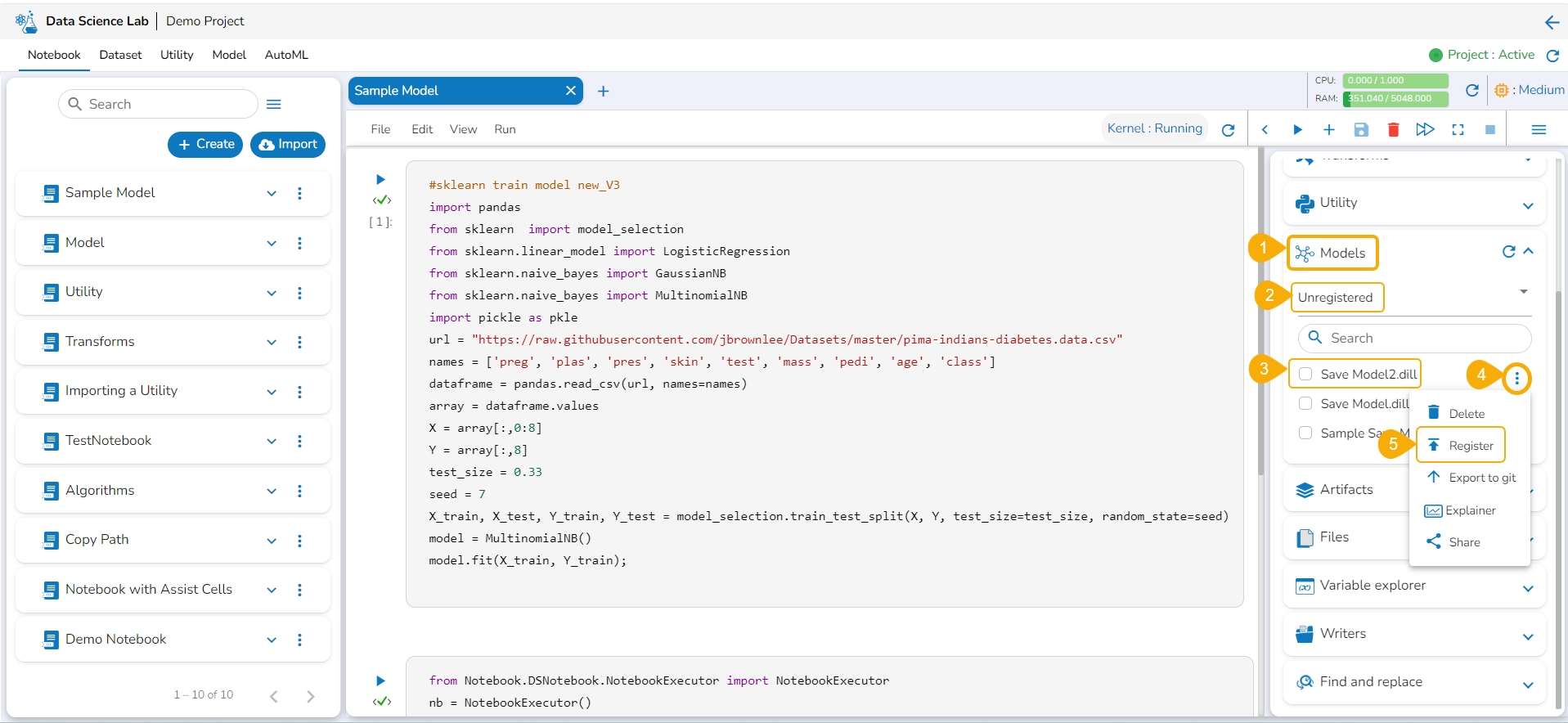Click the notebook Search input field
The height and width of the screenshot is (723, 1568).
tap(159, 104)
